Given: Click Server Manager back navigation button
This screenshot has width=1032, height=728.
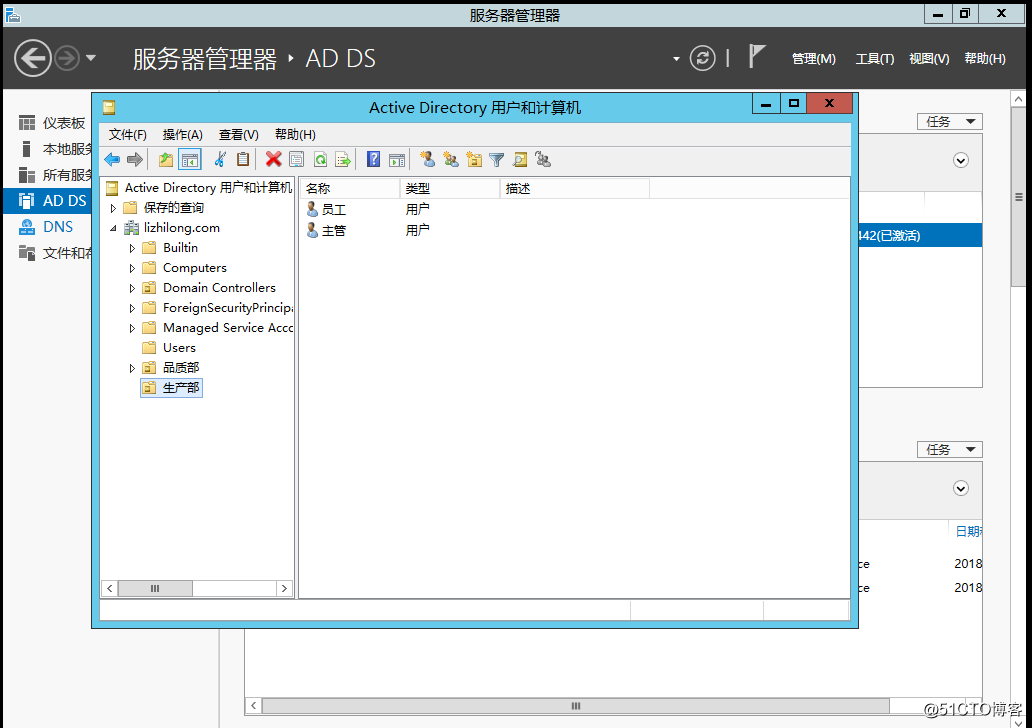Looking at the screenshot, I should pyautogui.click(x=33, y=58).
